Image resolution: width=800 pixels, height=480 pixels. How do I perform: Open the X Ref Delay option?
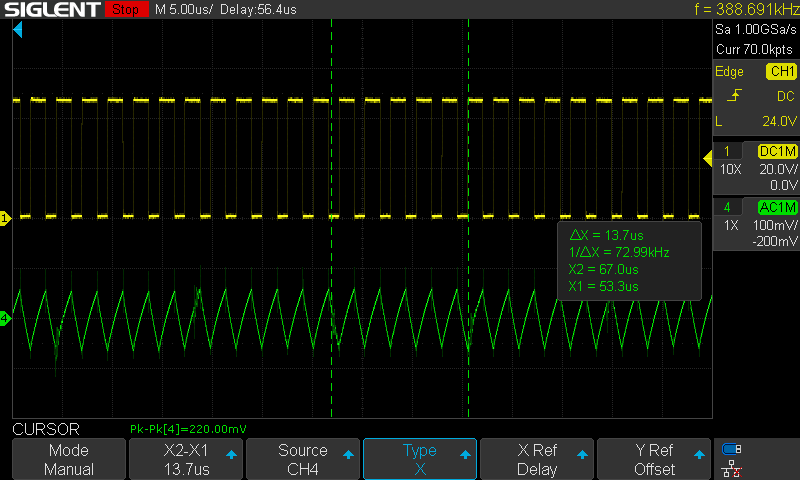tap(537, 459)
